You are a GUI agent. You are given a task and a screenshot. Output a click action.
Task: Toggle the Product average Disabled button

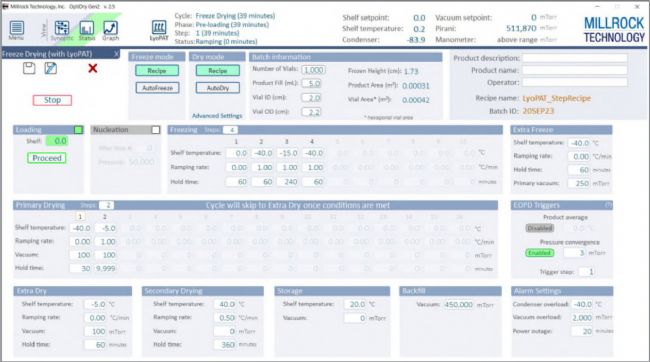point(539,228)
